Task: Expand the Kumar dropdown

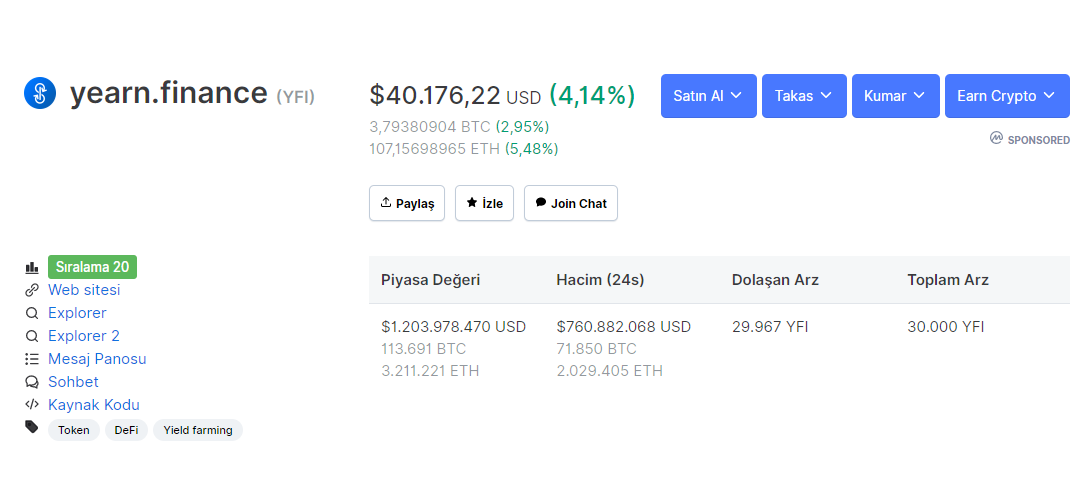Action: click(x=895, y=96)
